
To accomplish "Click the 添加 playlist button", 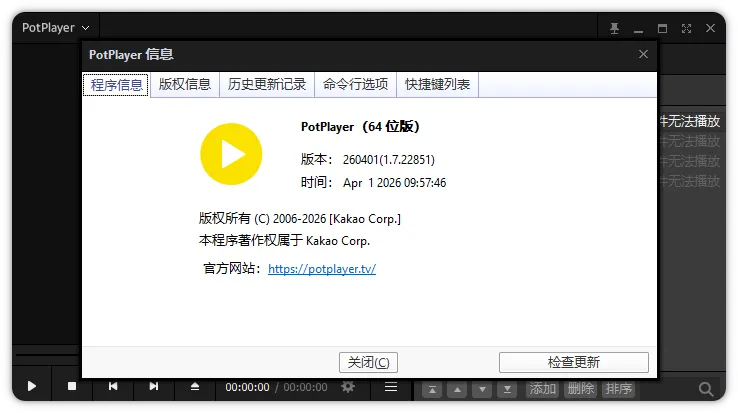I will pyautogui.click(x=542, y=389).
